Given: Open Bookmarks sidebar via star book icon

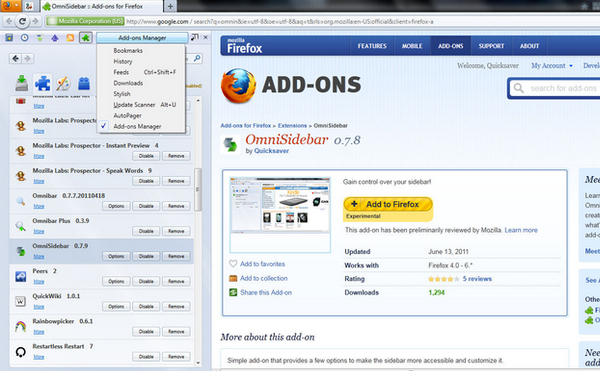Looking at the screenshot, I should click(x=9, y=37).
